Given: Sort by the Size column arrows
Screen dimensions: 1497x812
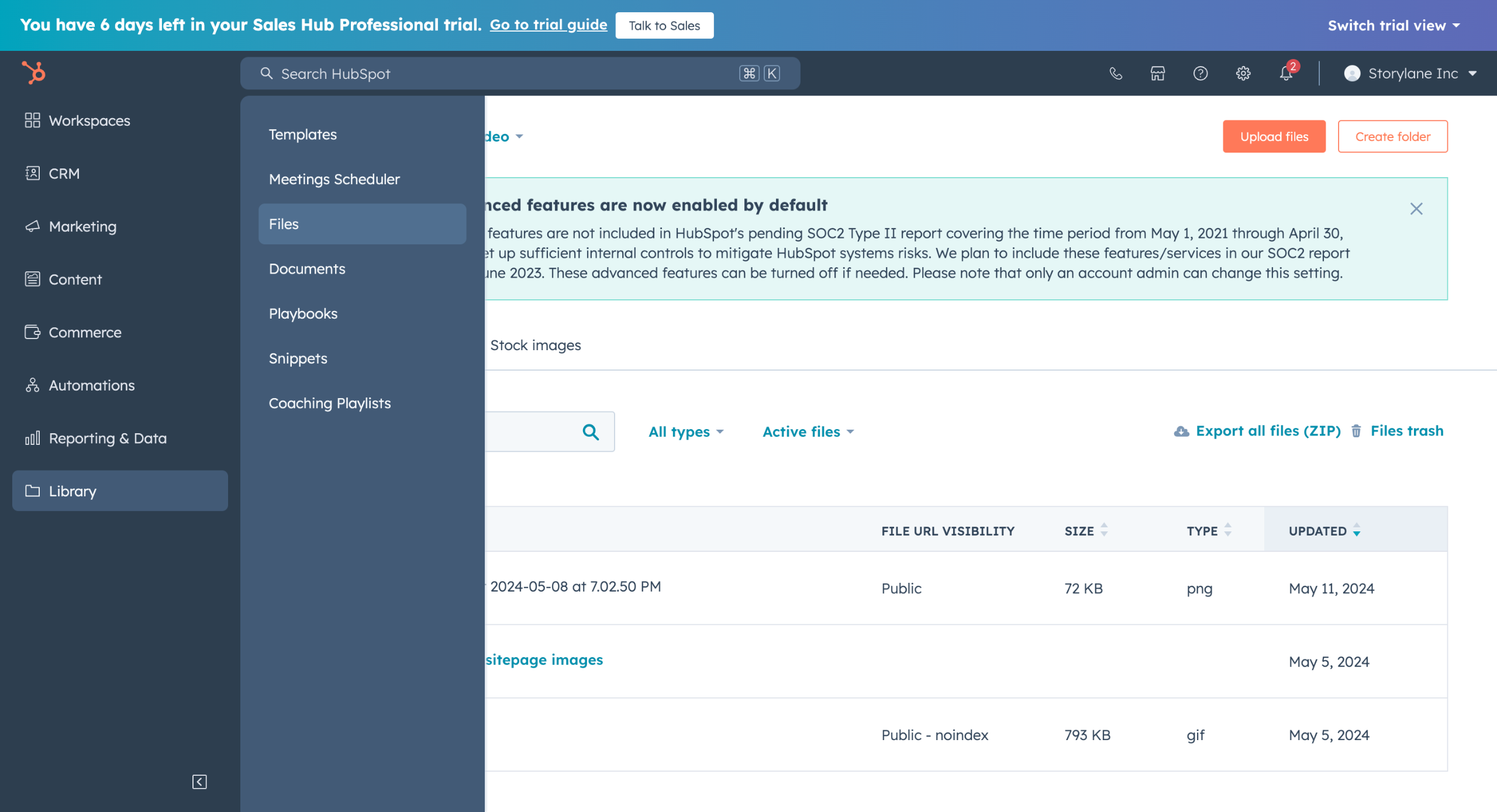Looking at the screenshot, I should [x=1104, y=530].
